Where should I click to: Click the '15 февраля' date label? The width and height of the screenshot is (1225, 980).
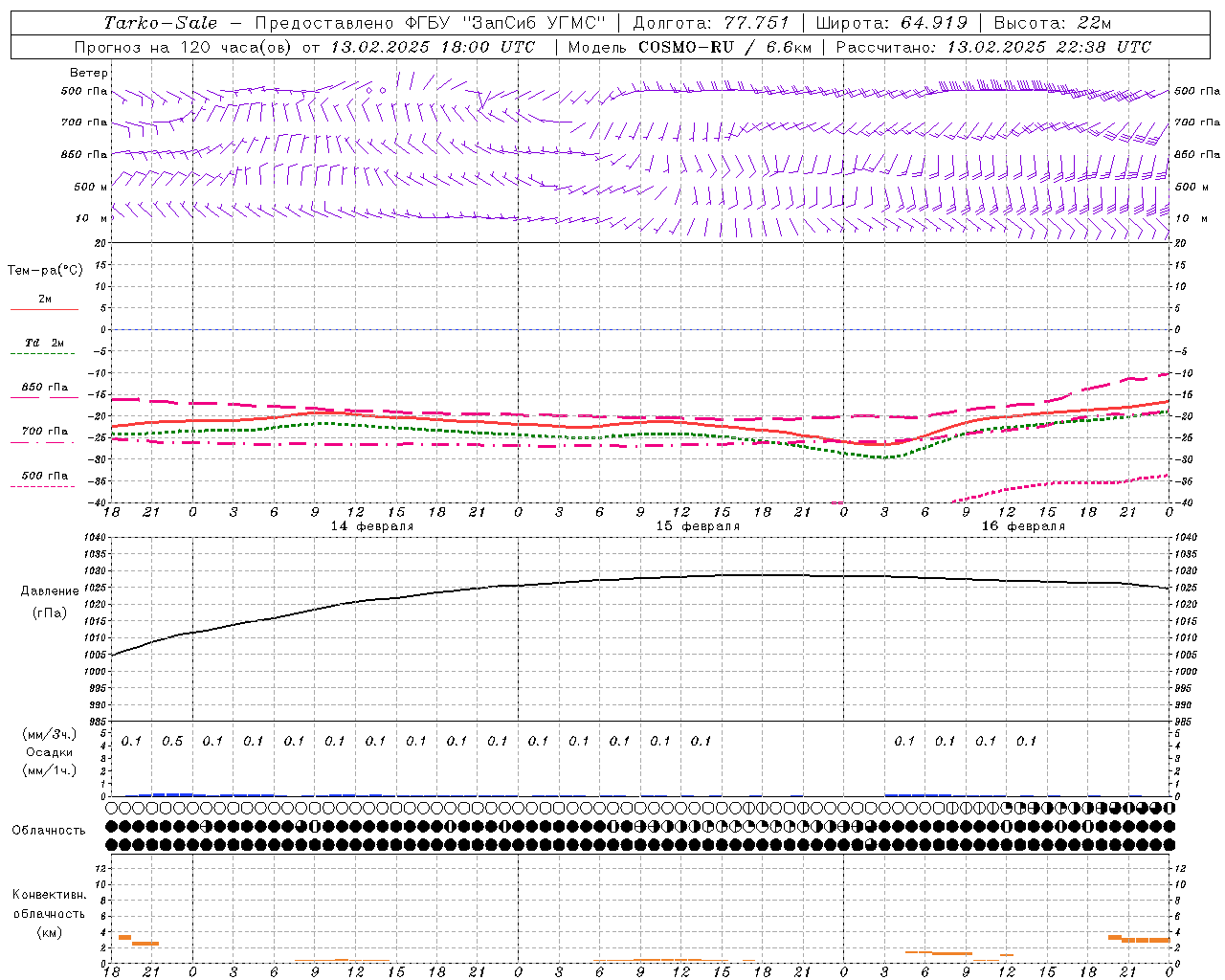point(698,526)
